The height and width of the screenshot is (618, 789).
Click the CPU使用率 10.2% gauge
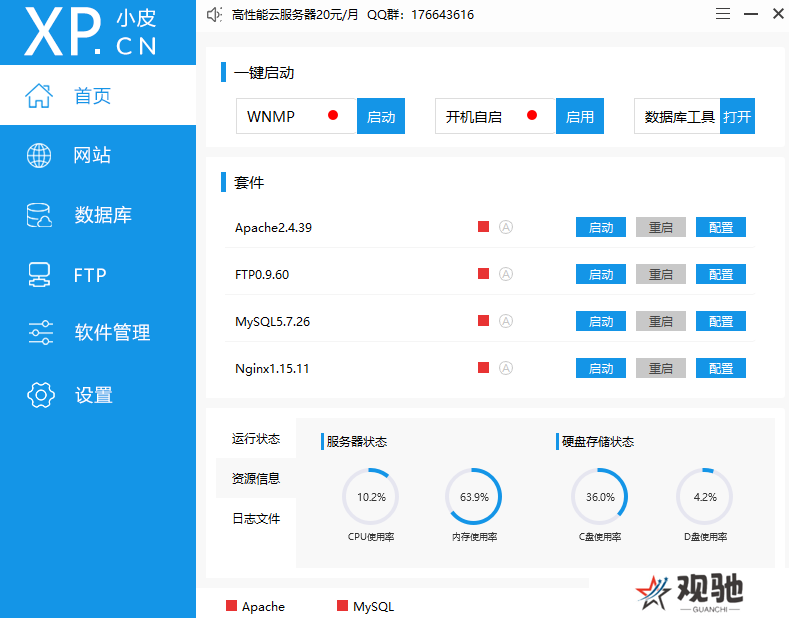pyautogui.click(x=371, y=497)
